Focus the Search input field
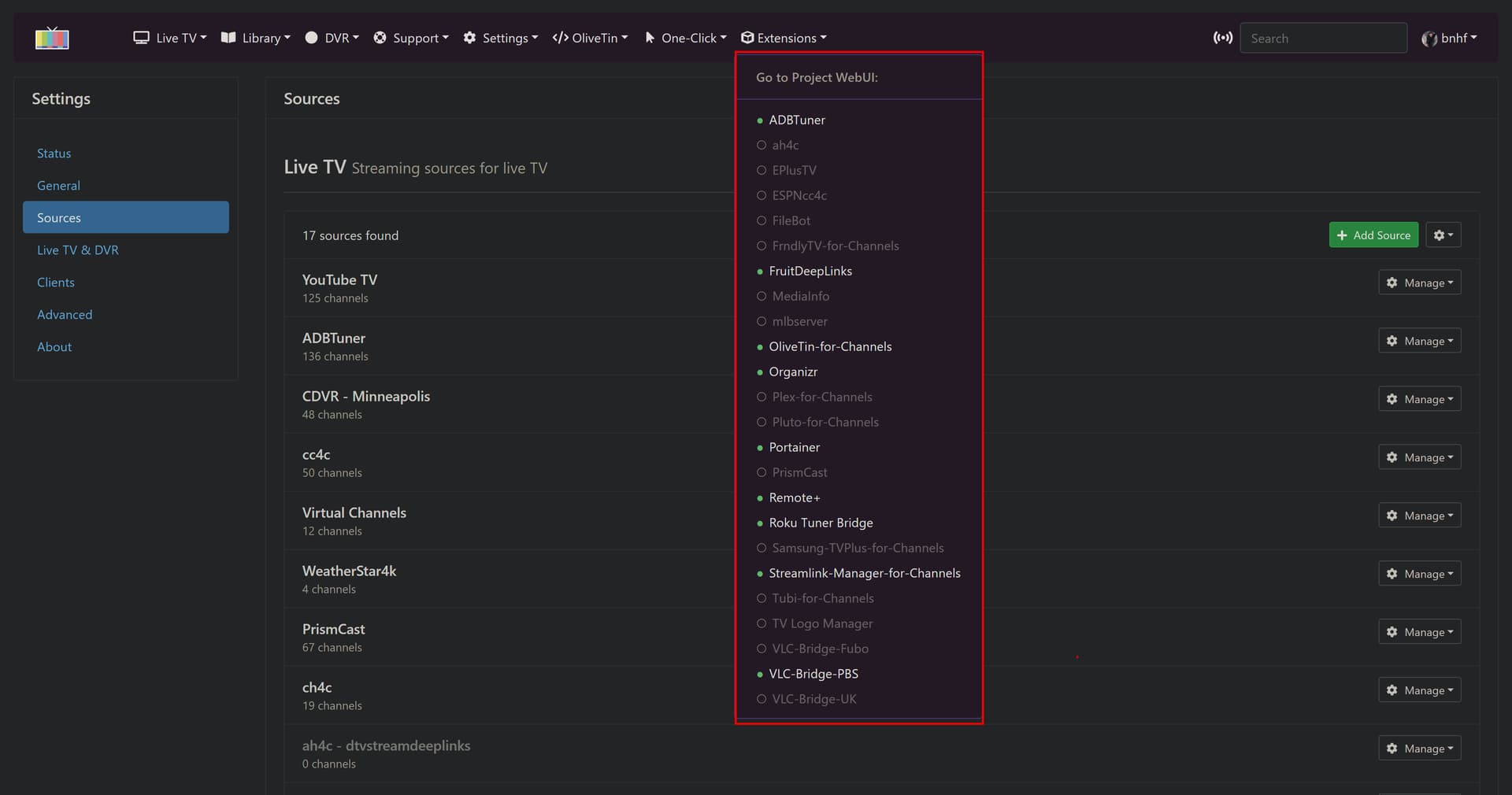The width and height of the screenshot is (1512, 795). (1323, 38)
